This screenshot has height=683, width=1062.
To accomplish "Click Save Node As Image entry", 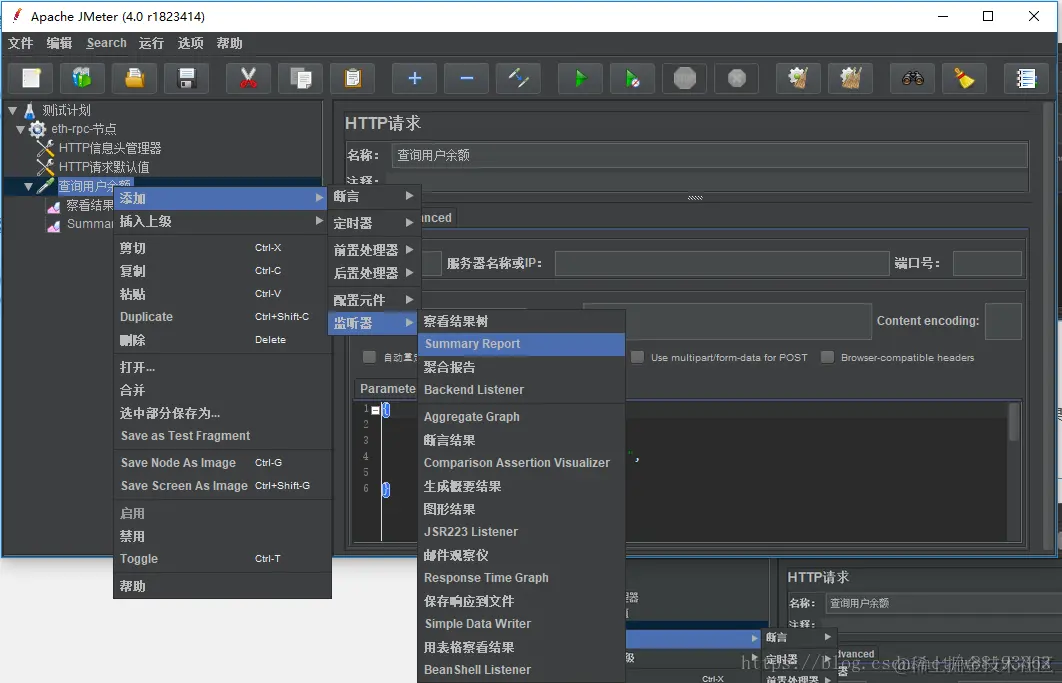I will pos(222,463).
